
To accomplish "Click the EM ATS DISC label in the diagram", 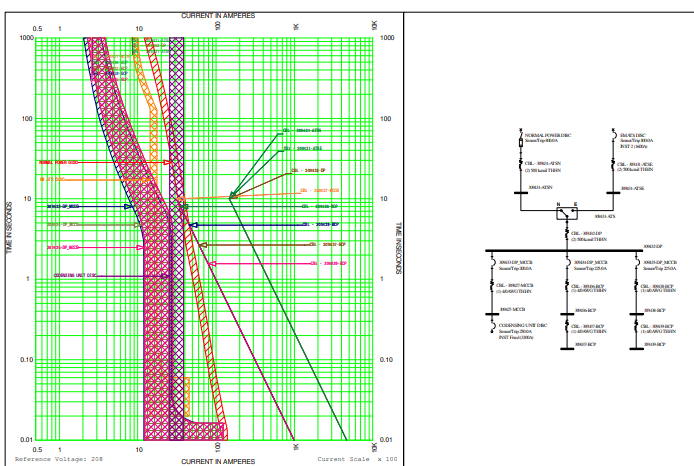I will point(633,135).
